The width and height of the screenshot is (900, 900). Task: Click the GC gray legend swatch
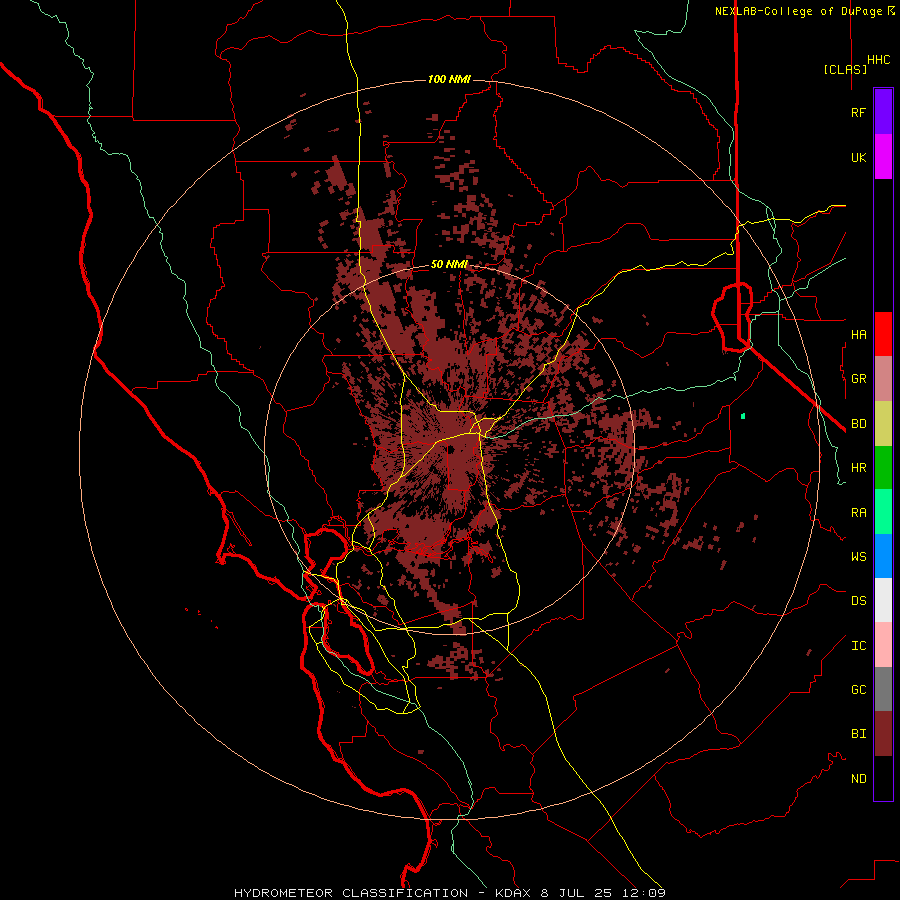883,689
